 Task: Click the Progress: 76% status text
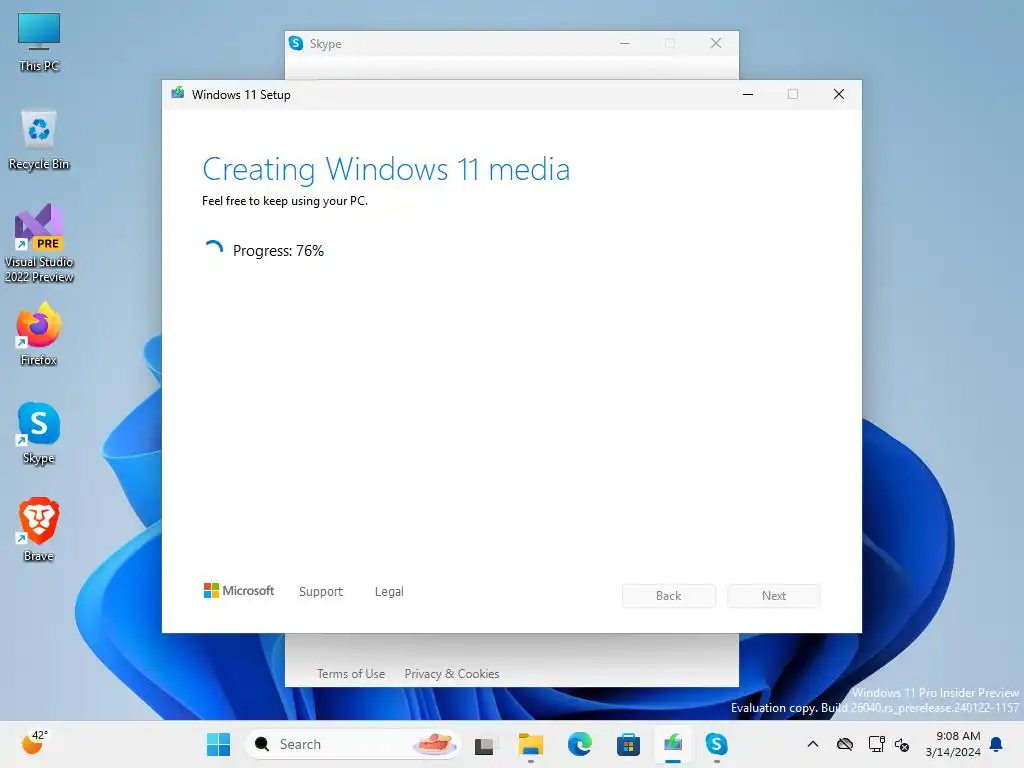pyautogui.click(x=278, y=251)
